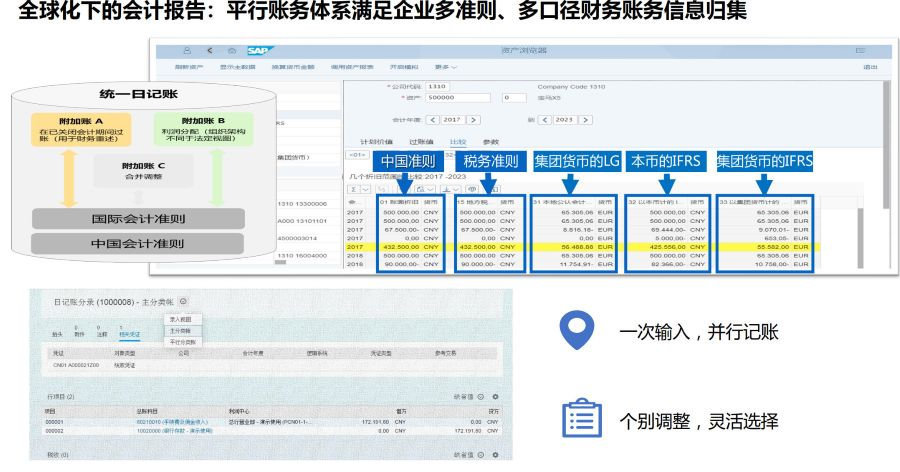Click the icon at right end of SAP header
The width and height of the screenshot is (900, 472).
click(860, 51)
